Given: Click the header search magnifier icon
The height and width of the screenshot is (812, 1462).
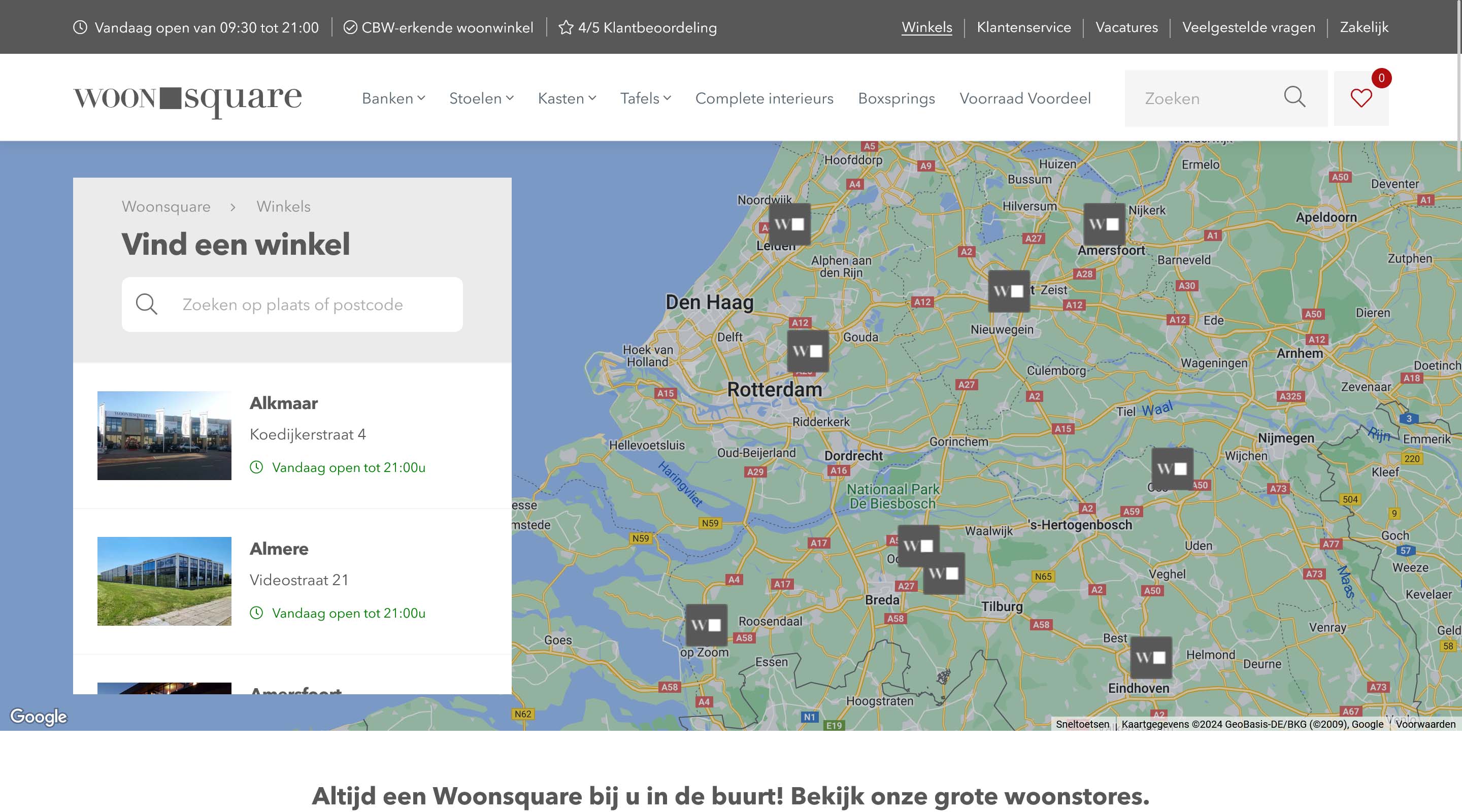Looking at the screenshot, I should (1294, 97).
